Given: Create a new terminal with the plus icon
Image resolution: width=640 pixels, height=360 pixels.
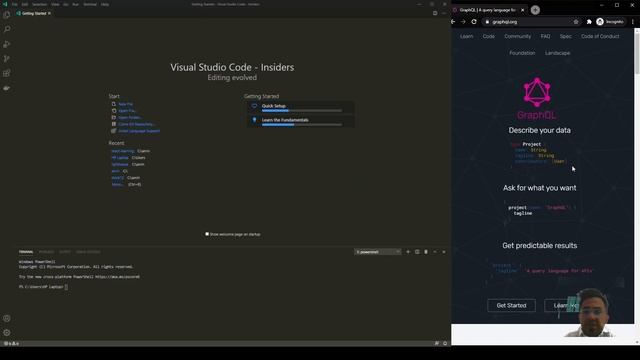Looking at the screenshot, I should (408, 252).
